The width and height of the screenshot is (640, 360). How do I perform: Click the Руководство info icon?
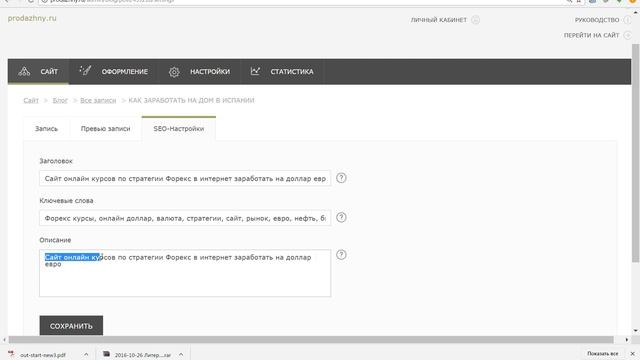click(627, 20)
